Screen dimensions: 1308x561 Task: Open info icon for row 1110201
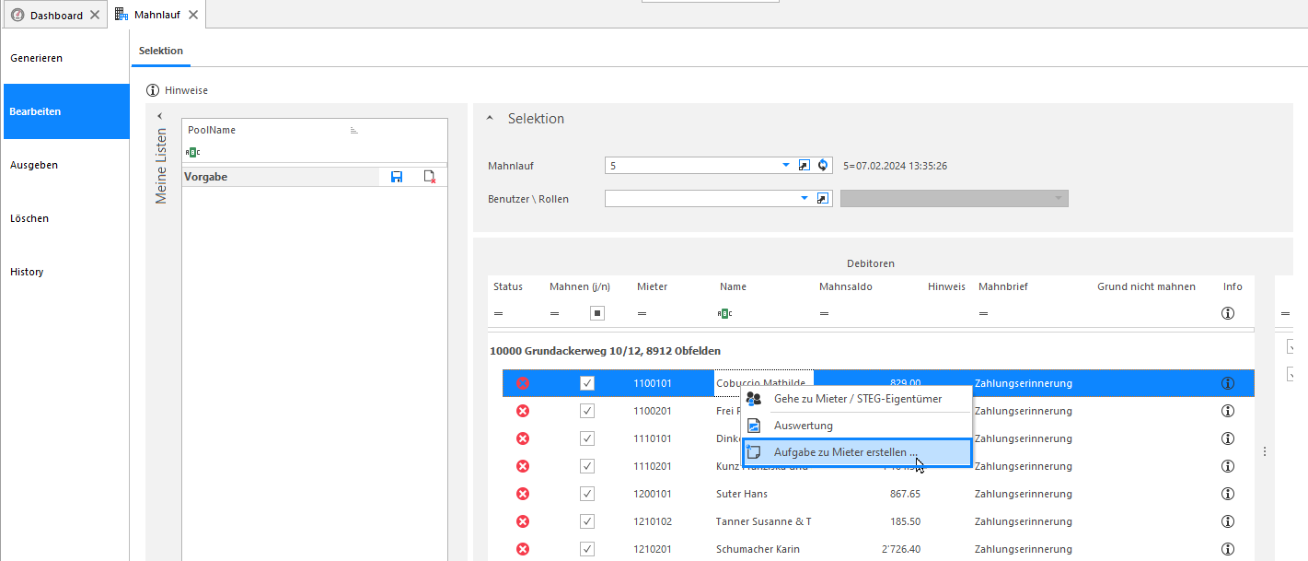point(1227,466)
